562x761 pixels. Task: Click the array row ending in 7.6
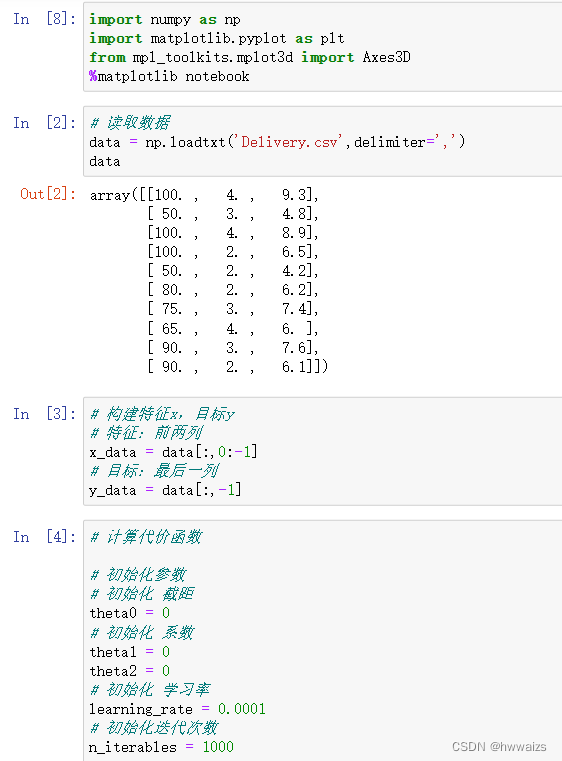click(x=233, y=348)
